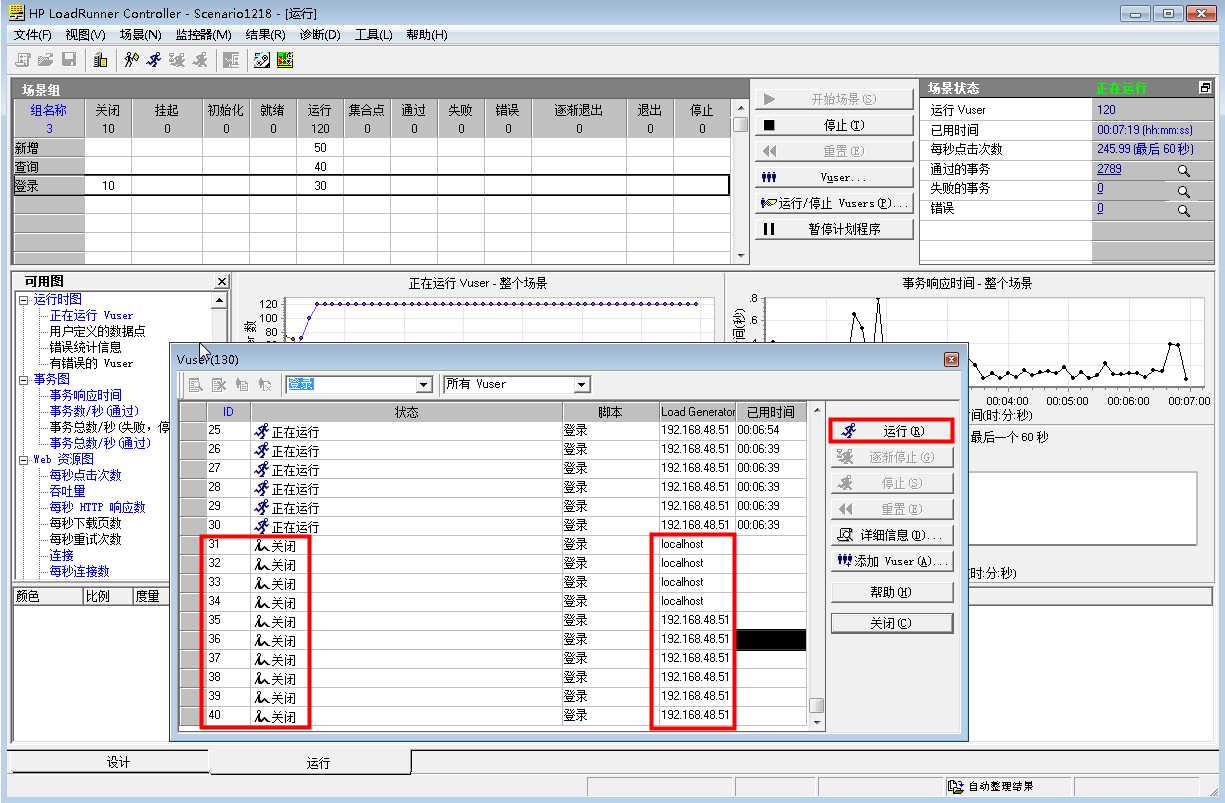
Task: Click 停止(T) scenario button
Action: (834, 125)
